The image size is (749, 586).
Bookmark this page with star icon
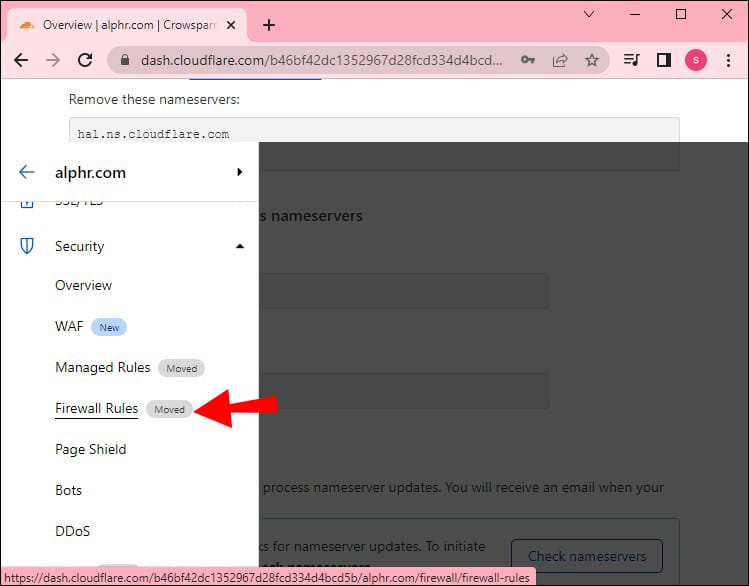click(592, 60)
